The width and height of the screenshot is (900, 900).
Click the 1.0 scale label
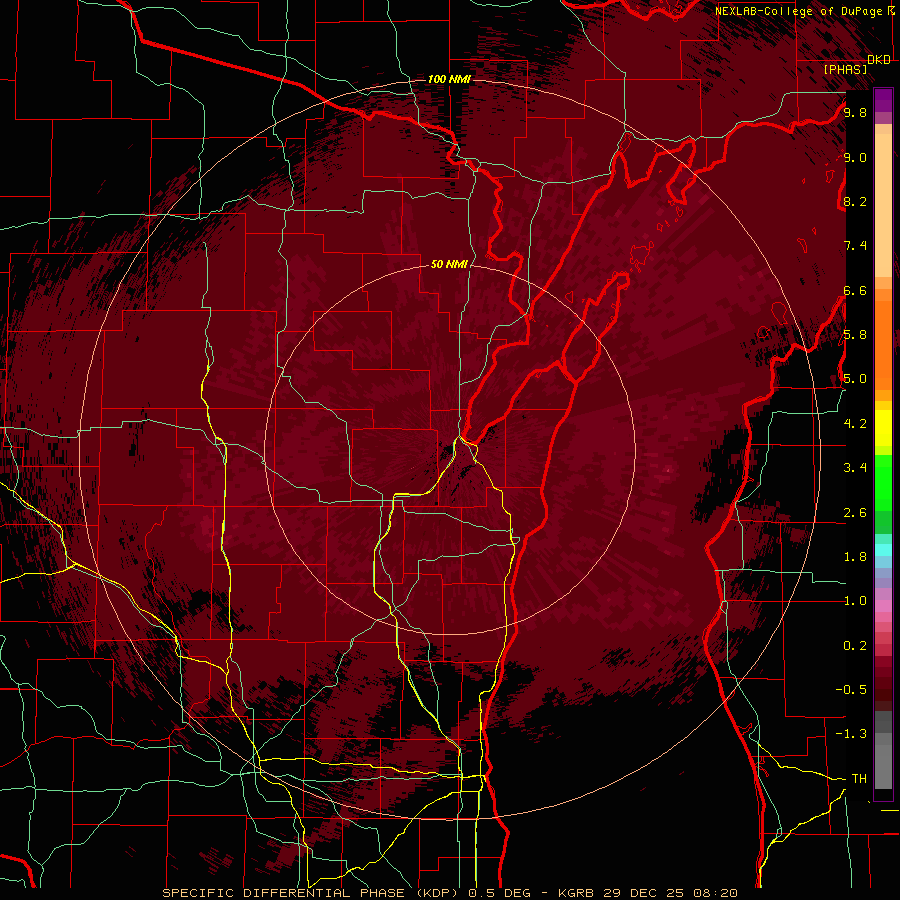[855, 601]
